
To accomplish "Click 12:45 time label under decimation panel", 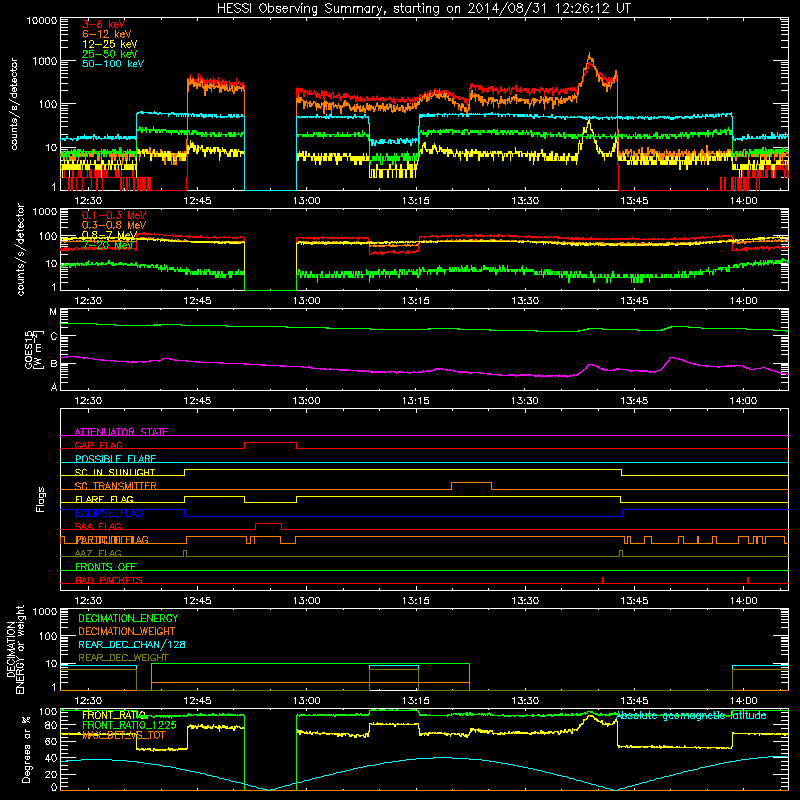I will click(x=197, y=701).
